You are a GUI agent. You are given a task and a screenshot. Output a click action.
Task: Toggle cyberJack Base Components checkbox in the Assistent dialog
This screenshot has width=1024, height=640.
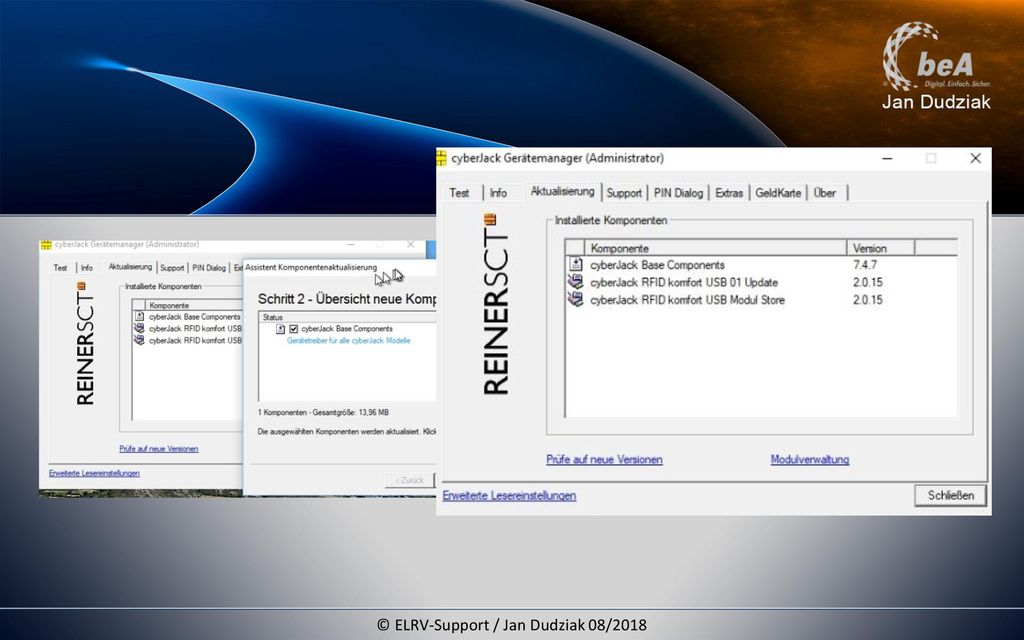(293, 329)
